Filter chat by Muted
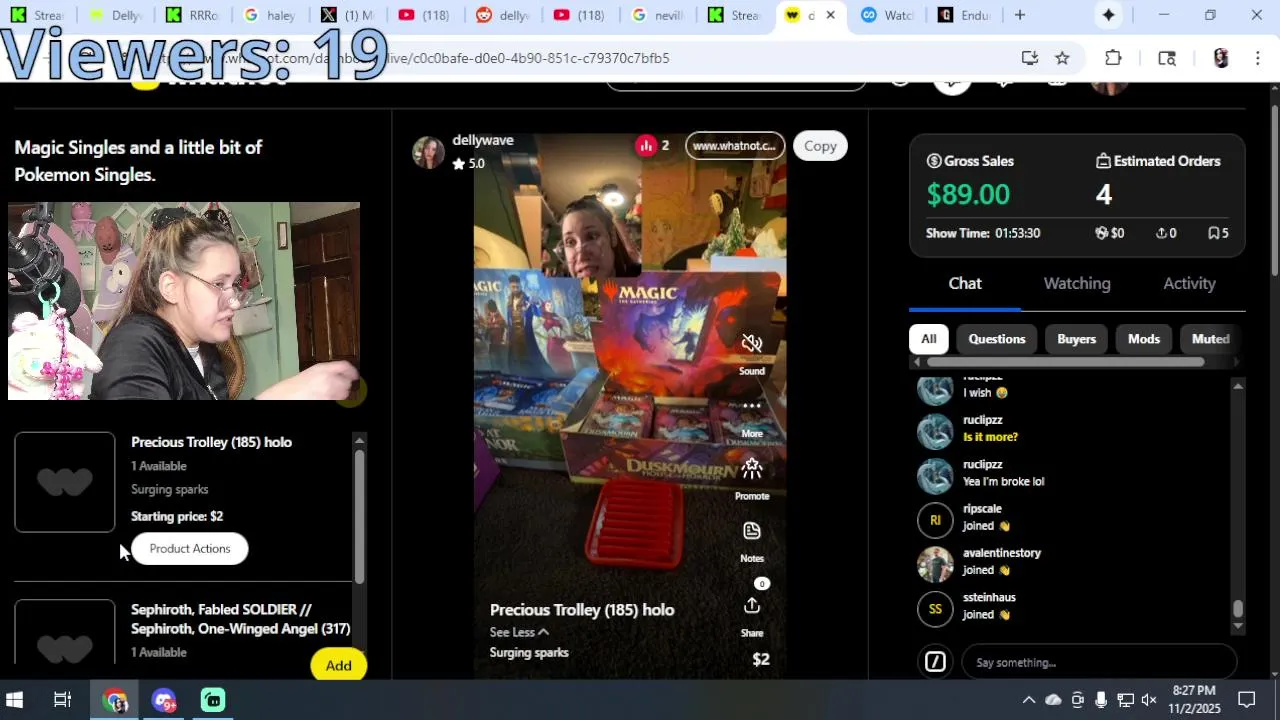 1210,339
